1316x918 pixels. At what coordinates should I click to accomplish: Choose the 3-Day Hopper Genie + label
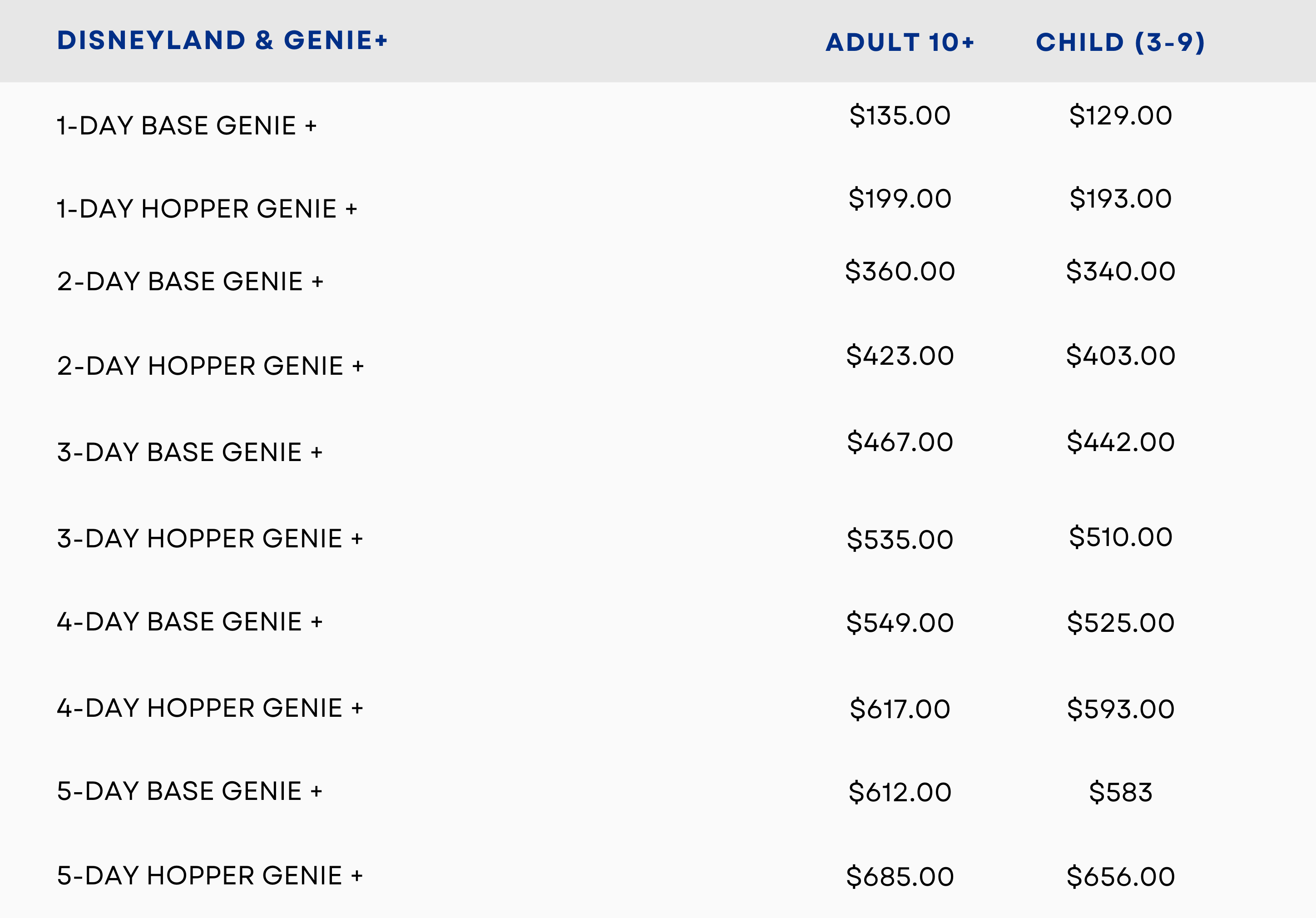pyautogui.click(x=210, y=539)
